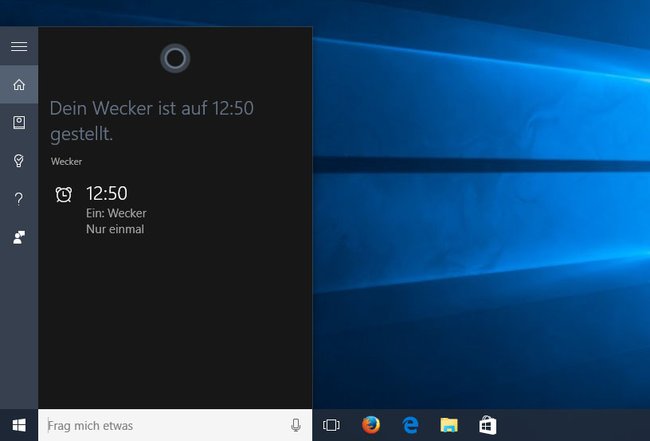Launch Microsoft Edge from the taskbar
650x441 pixels.
point(410,425)
